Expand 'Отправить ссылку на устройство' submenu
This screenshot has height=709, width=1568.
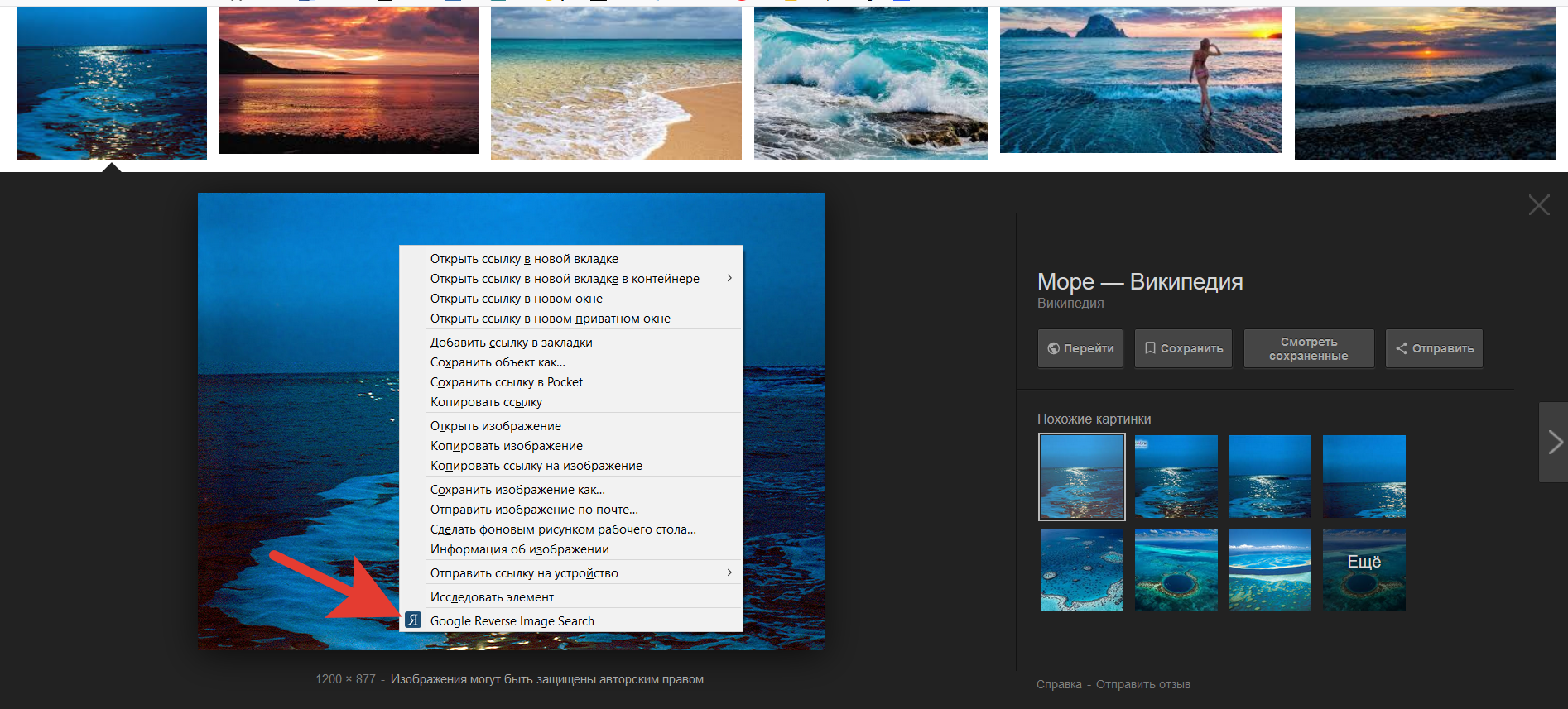click(x=729, y=572)
